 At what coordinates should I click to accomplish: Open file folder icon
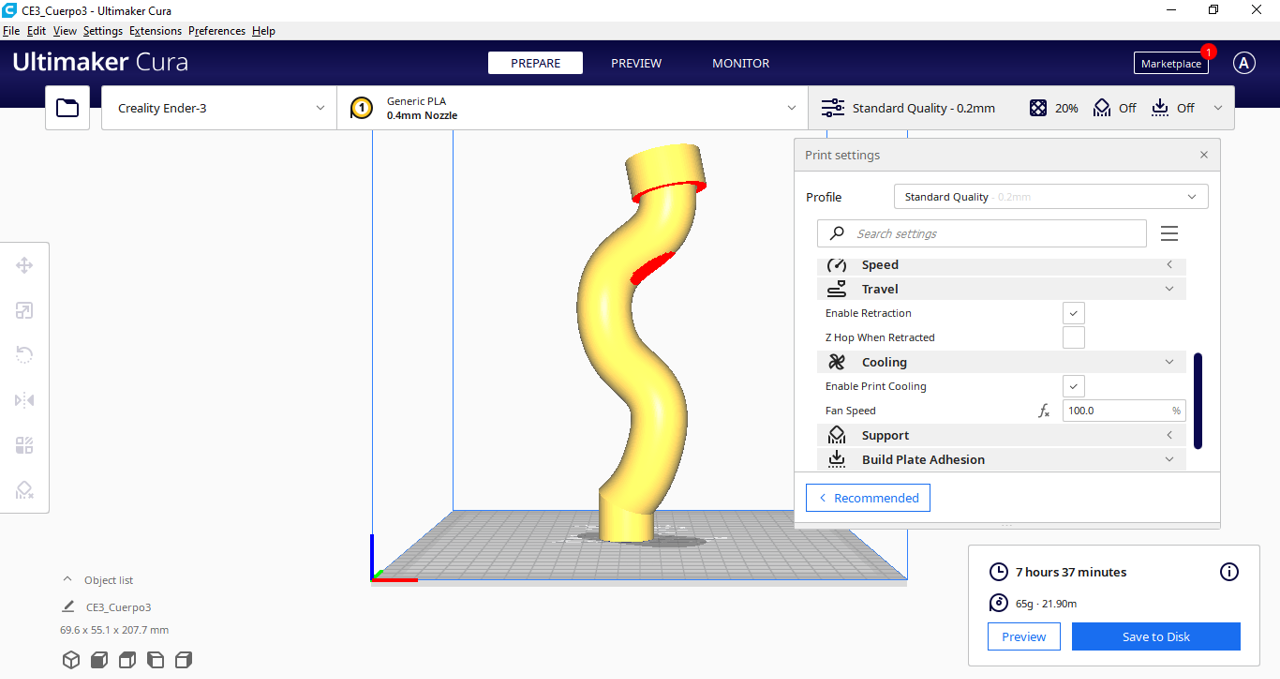pyautogui.click(x=67, y=108)
